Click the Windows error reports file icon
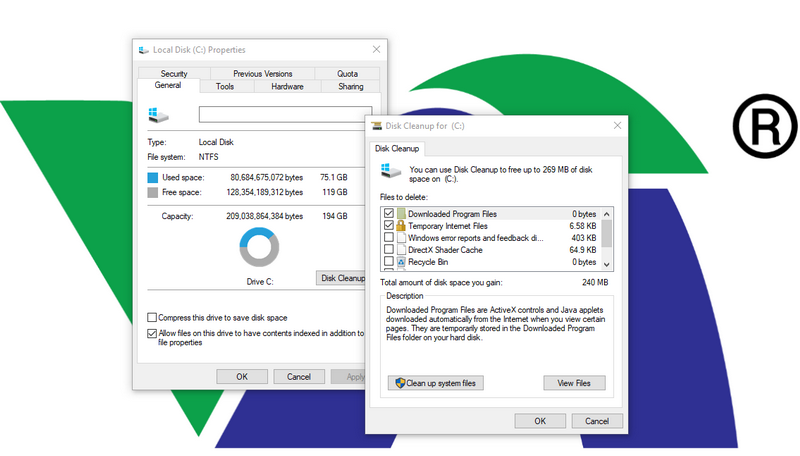The height and width of the screenshot is (456, 800). [401, 238]
